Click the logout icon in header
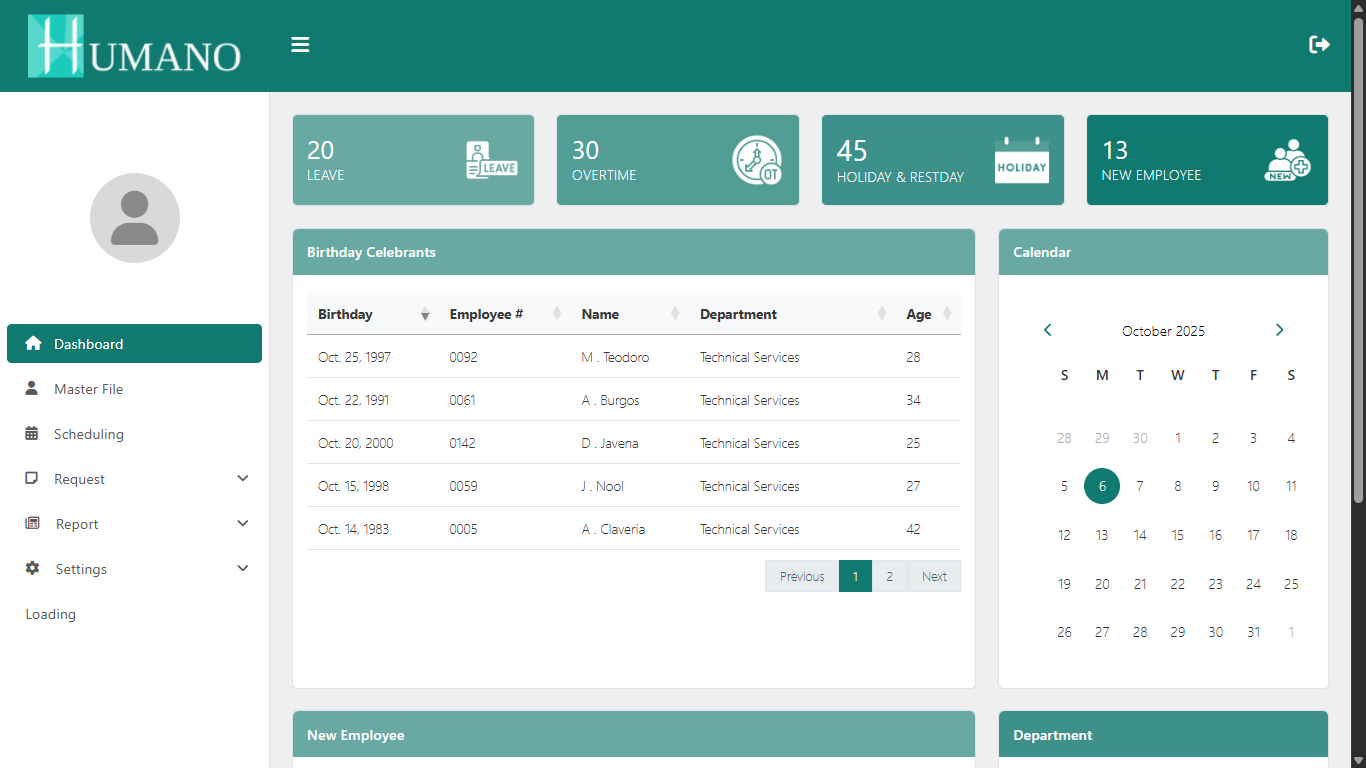 click(1319, 45)
